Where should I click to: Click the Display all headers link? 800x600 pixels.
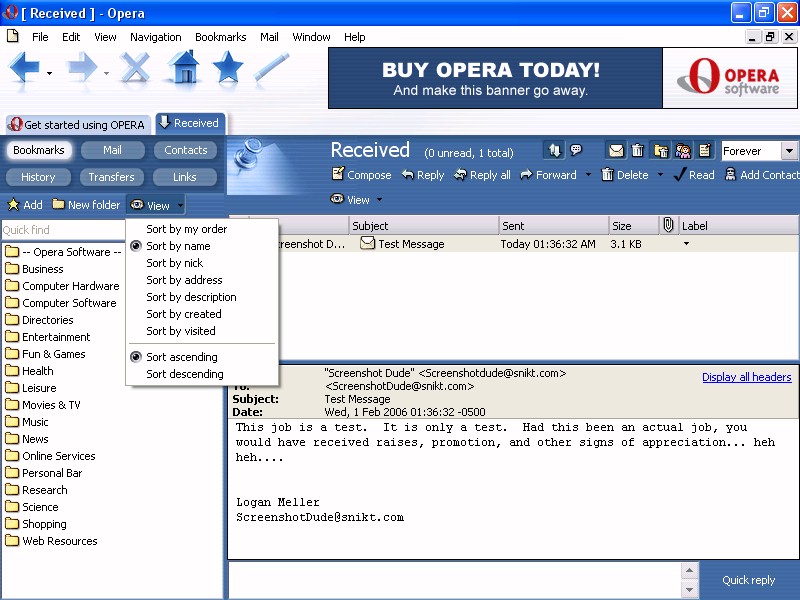coord(746,377)
